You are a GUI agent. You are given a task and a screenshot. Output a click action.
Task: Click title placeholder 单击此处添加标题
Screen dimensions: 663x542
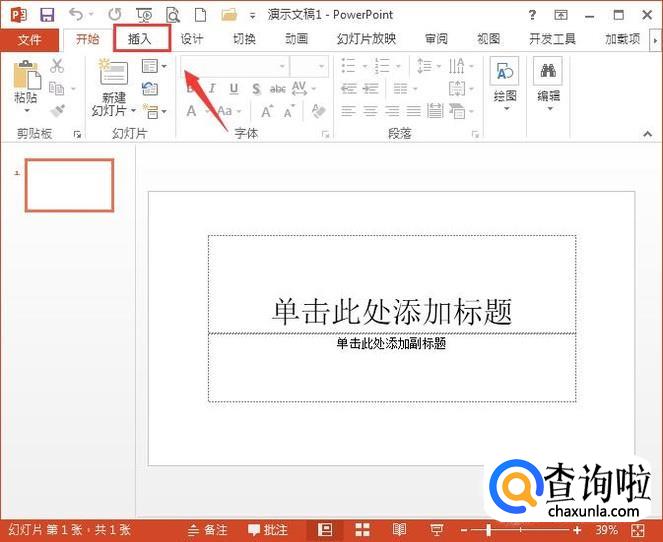(x=392, y=312)
